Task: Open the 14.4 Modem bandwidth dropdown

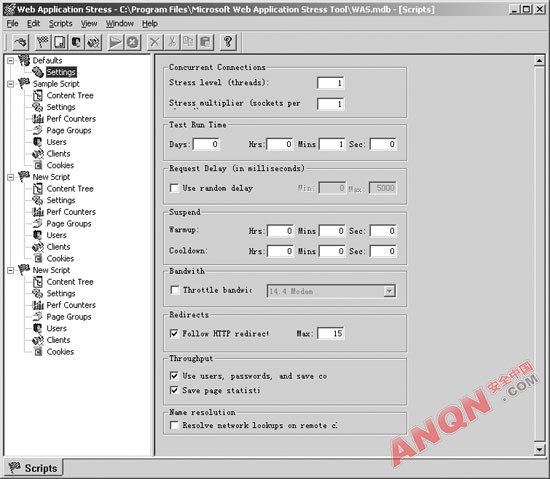Action: [x=389, y=291]
